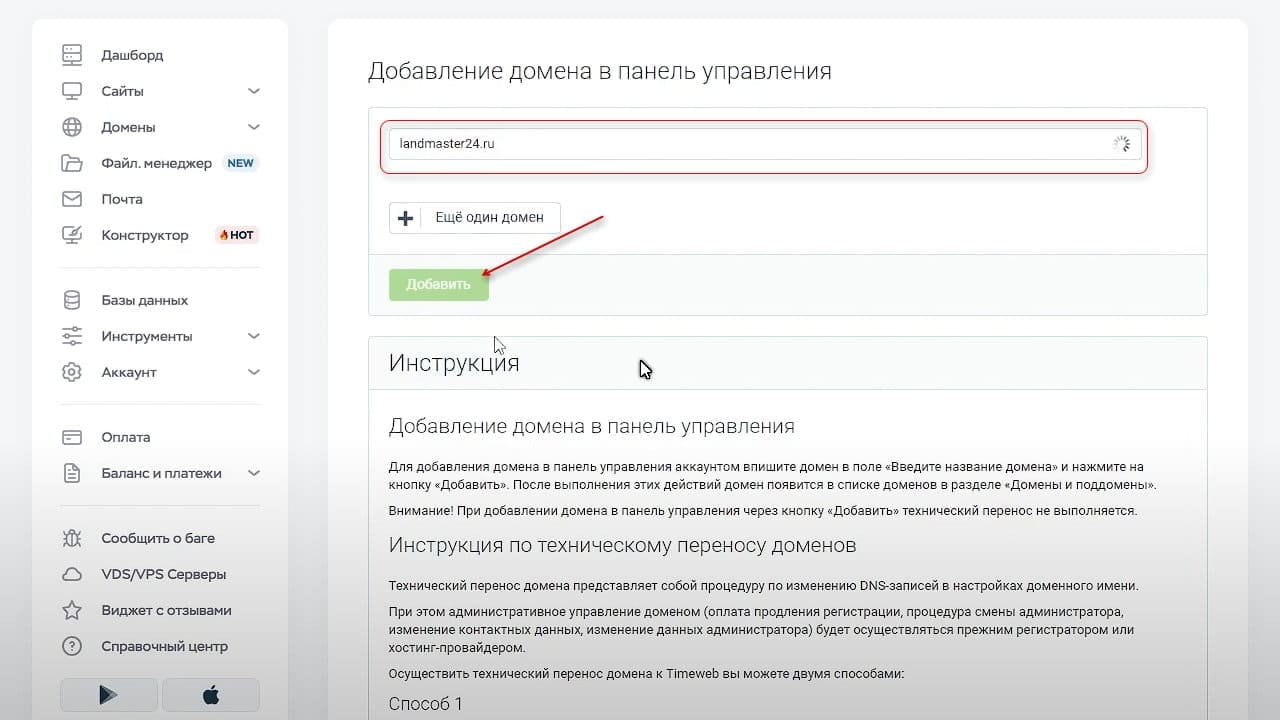Screen dimensions: 1280x720
Task: Go to Почта section
Action: tap(122, 199)
